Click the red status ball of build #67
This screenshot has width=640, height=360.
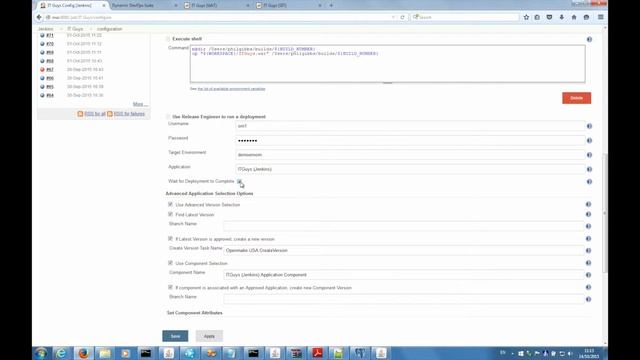[42, 69]
